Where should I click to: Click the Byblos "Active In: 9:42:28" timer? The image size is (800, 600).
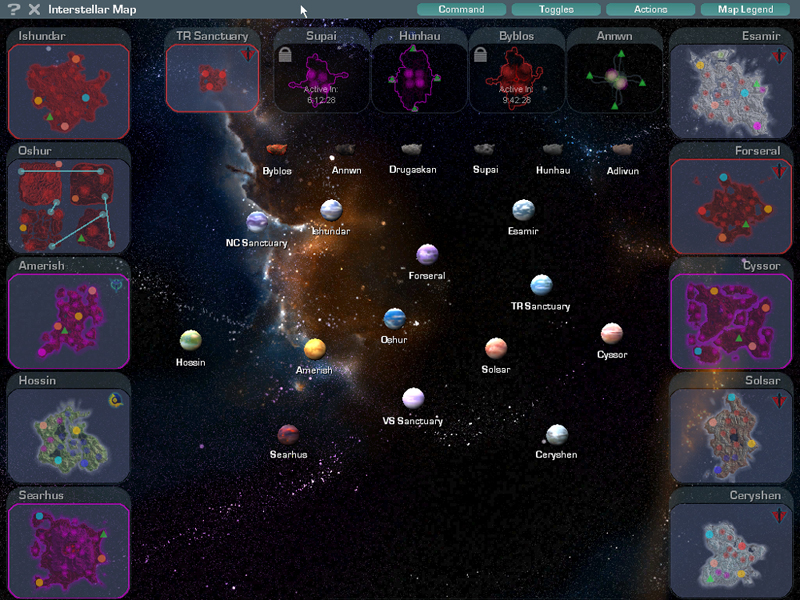tap(516, 95)
